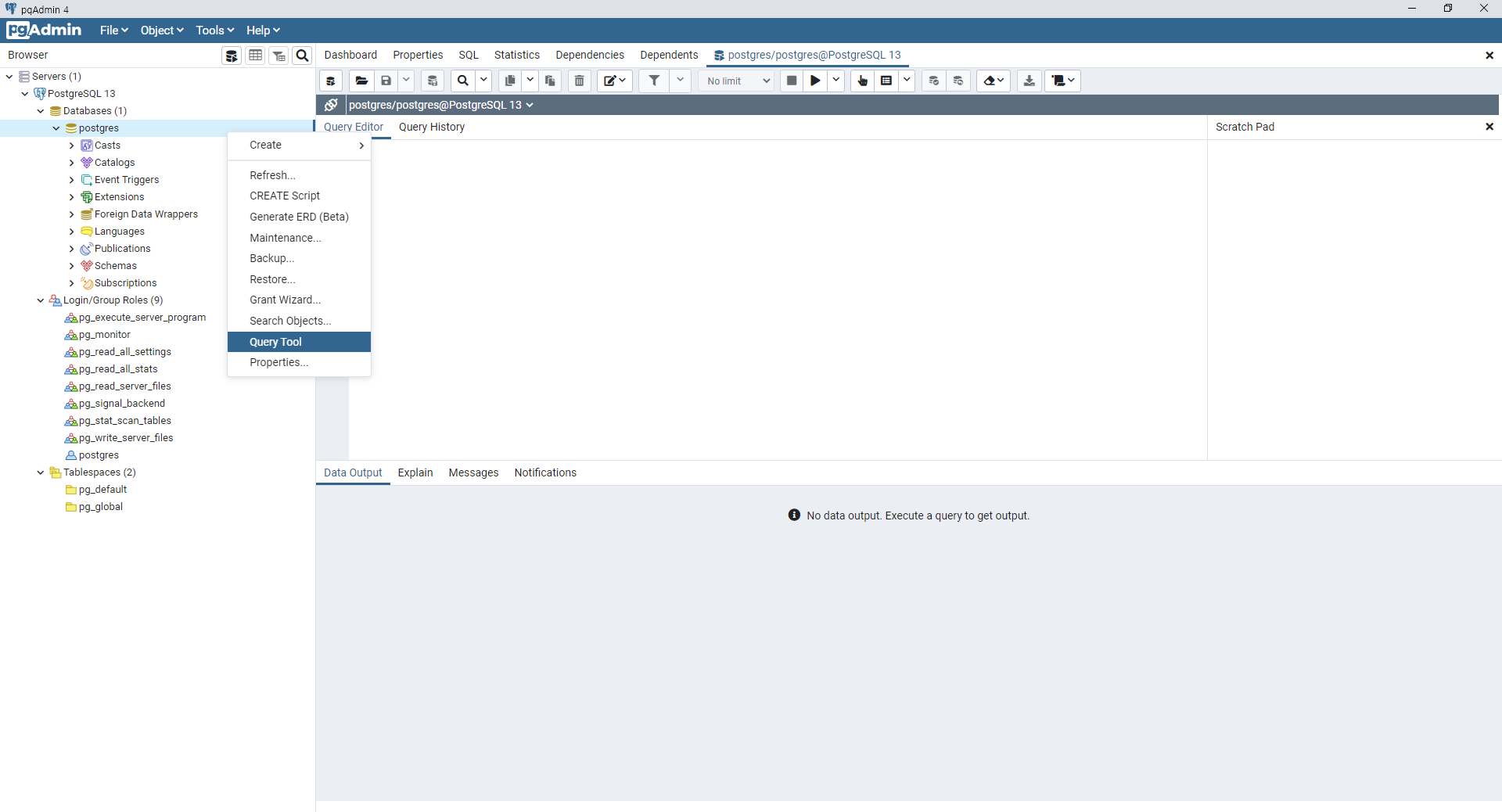The width and height of the screenshot is (1502, 812).
Task: Click the Query Tool icon in Browser header
Action: (x=232, y=56)
